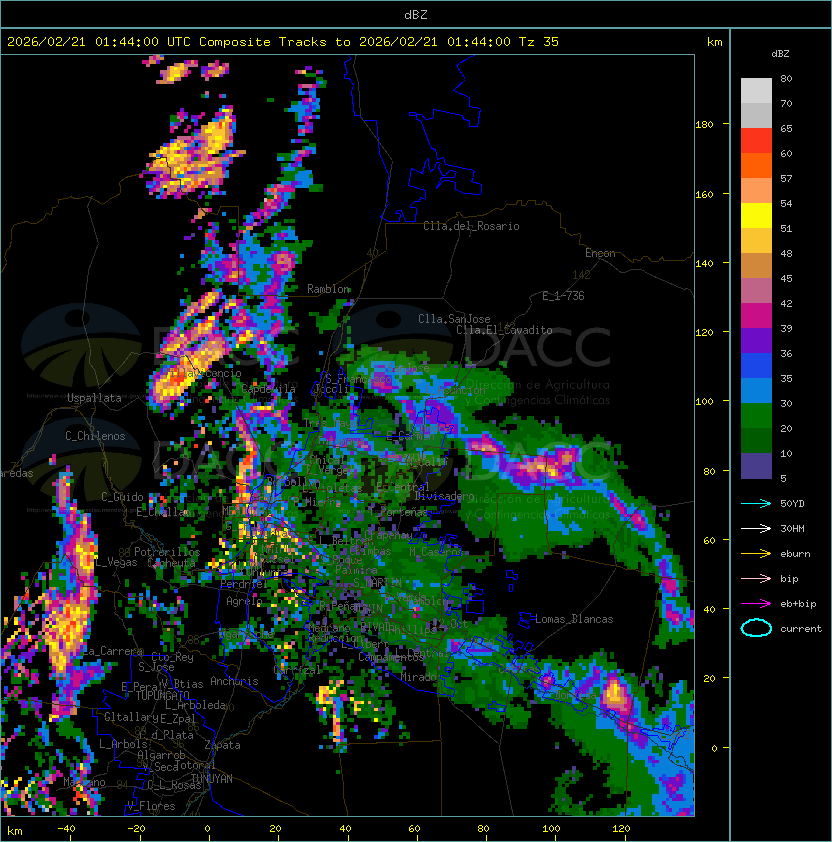The height and width of the screenshot is (842, 832).
Task: Click the 'Clla.del_Rosario' place label
Action: point(471,226)
